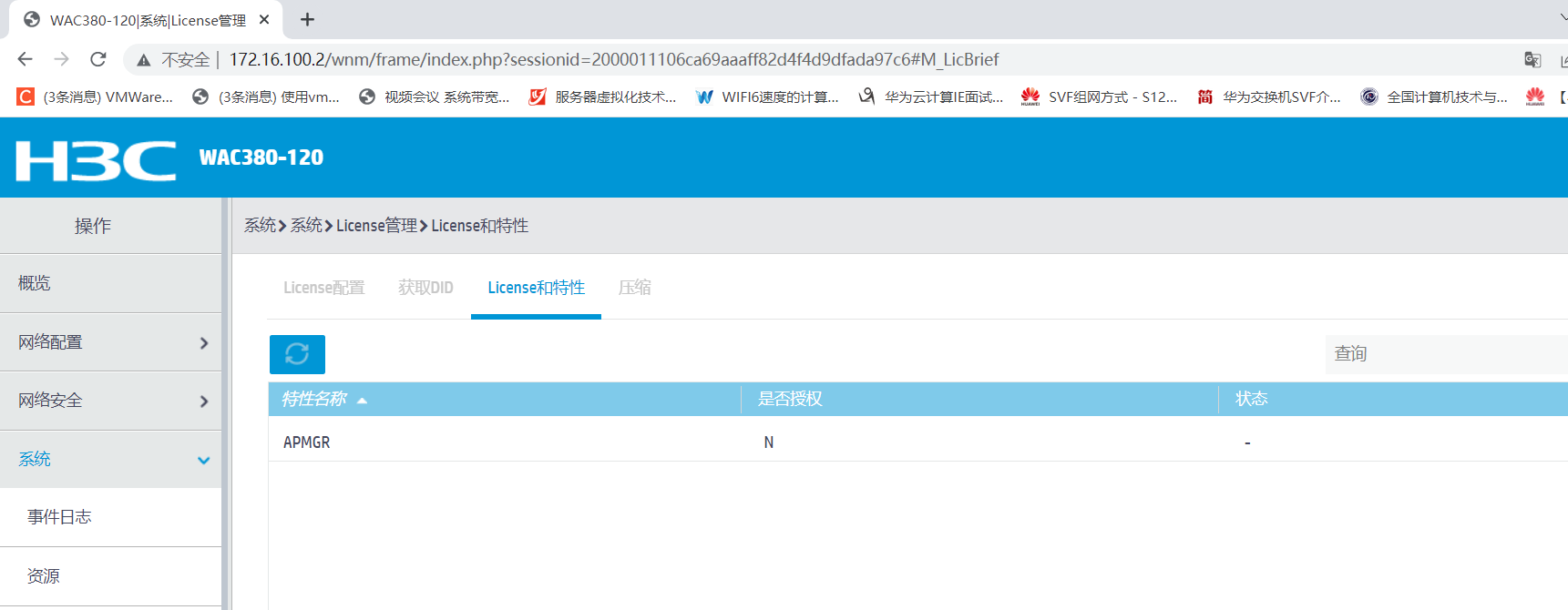Switch to the License配置 tab

(323, 288)
